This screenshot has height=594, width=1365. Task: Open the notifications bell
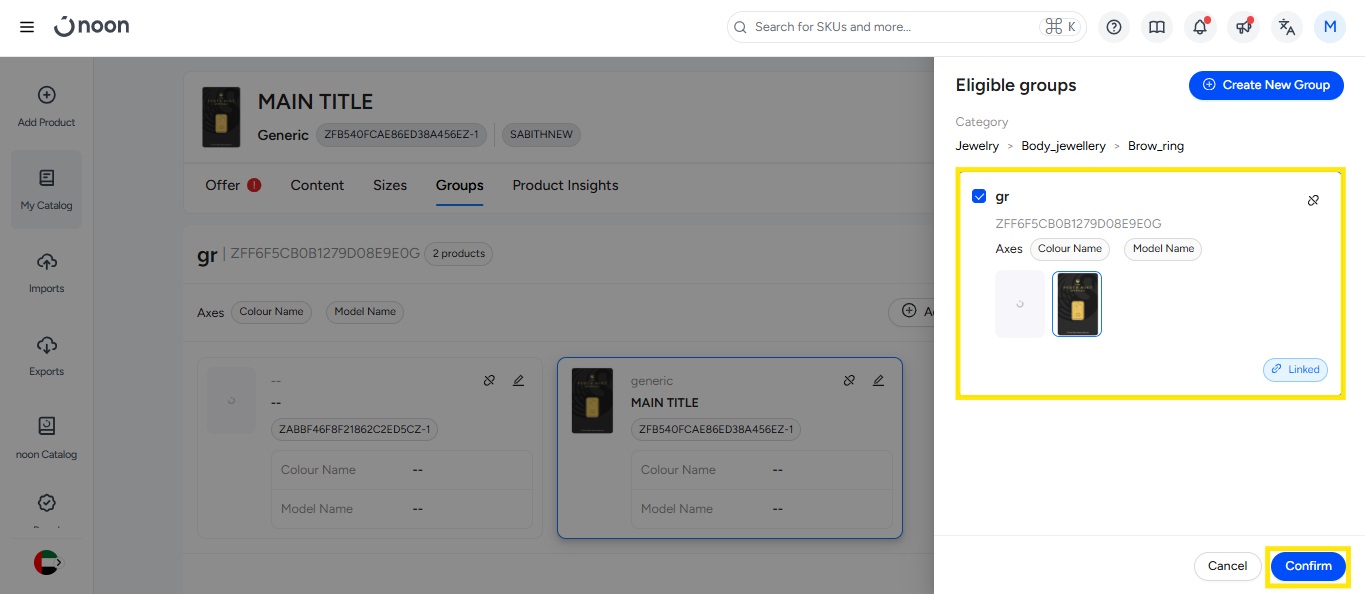tap(1200, 27)
